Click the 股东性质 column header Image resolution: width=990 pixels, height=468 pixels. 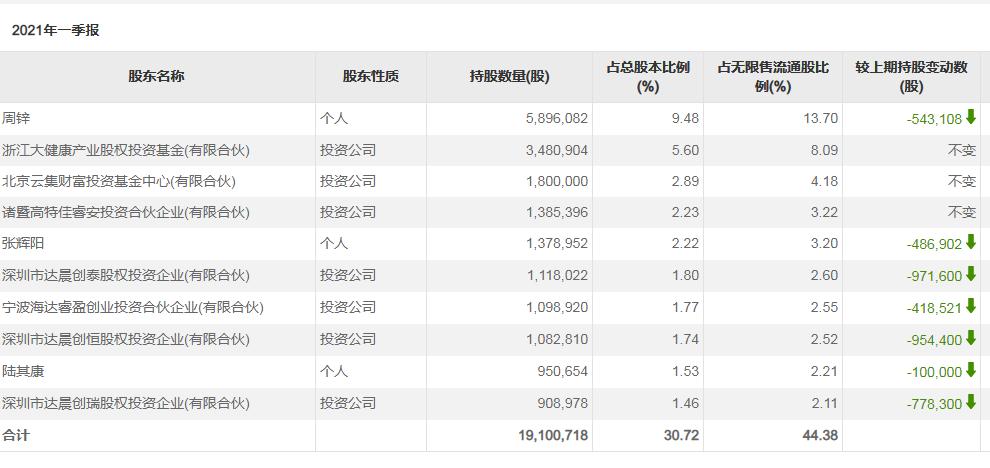point(370,76)
